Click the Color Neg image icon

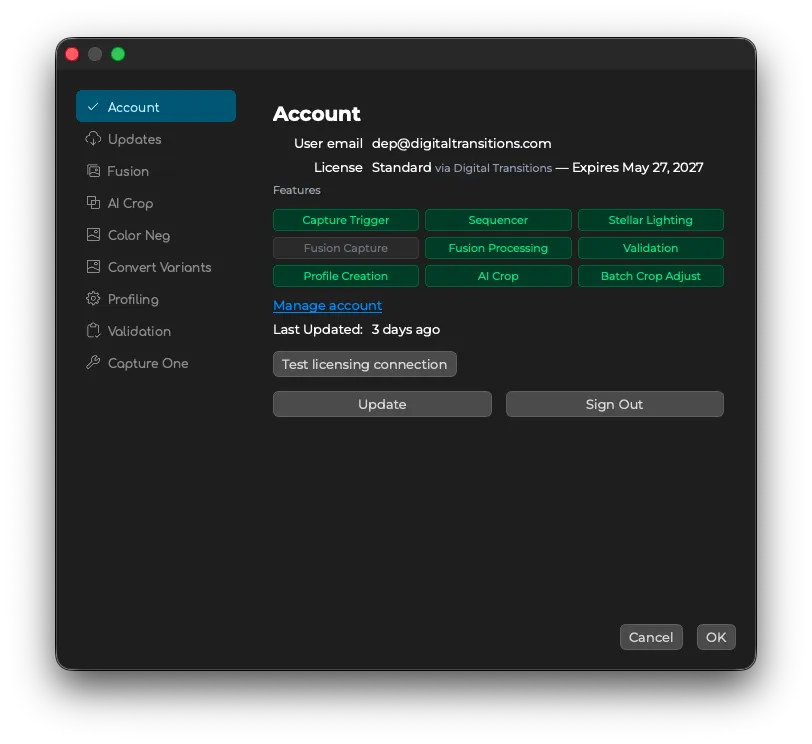(x=93, y=235)
